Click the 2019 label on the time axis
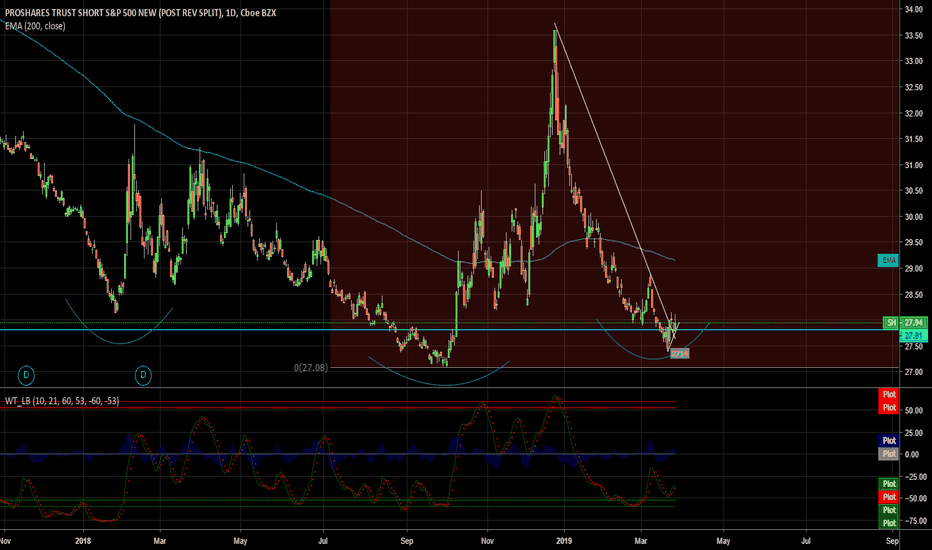Viewport: 932px width, 550px height. (563, 541)
